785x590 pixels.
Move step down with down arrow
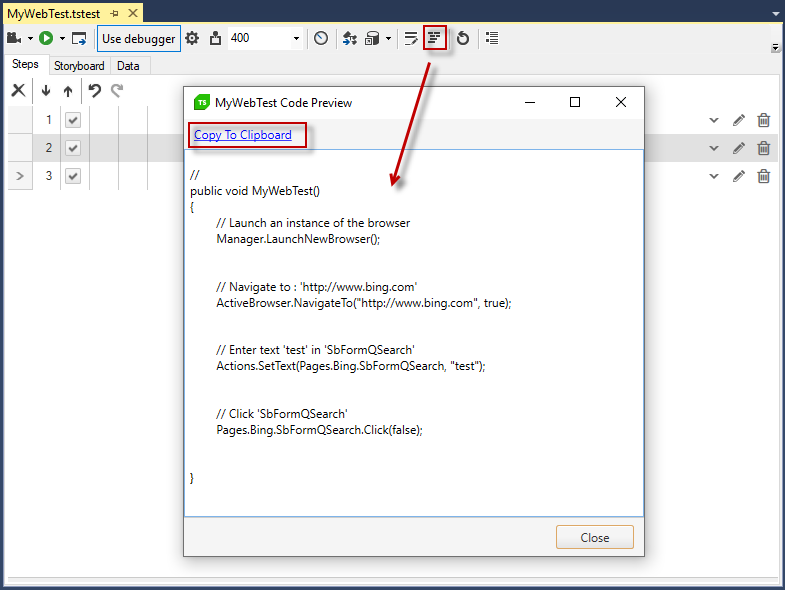click(46, 91)
